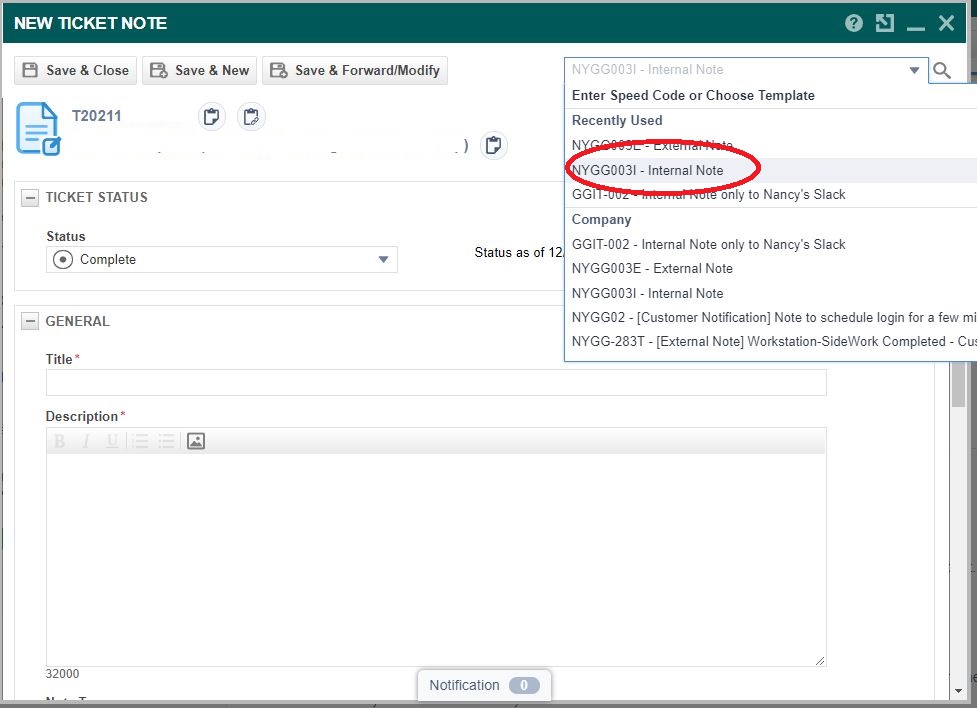
Task: Toggle bold formatting in Description editor
Action: (60, 441)
